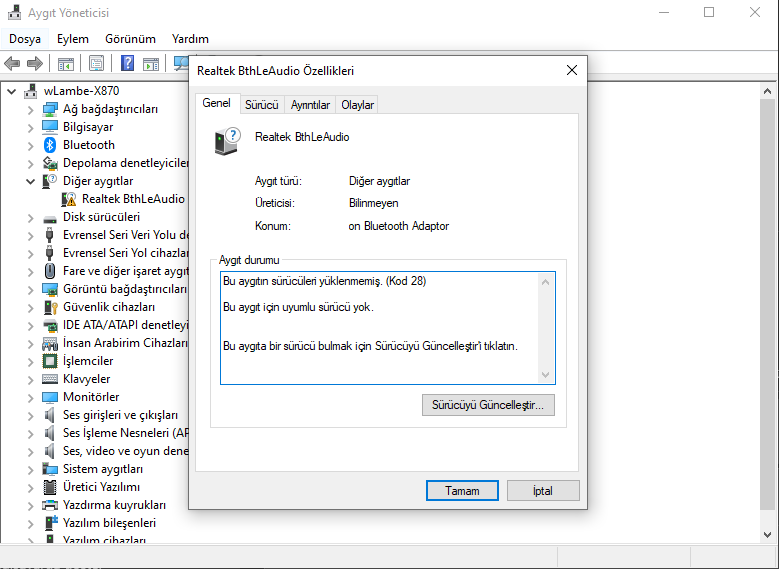Open the Properties toolbar icon
Image resolution: width=779 pixels, height=569 pixels.
pyautogui.click(x=96, y=64)
